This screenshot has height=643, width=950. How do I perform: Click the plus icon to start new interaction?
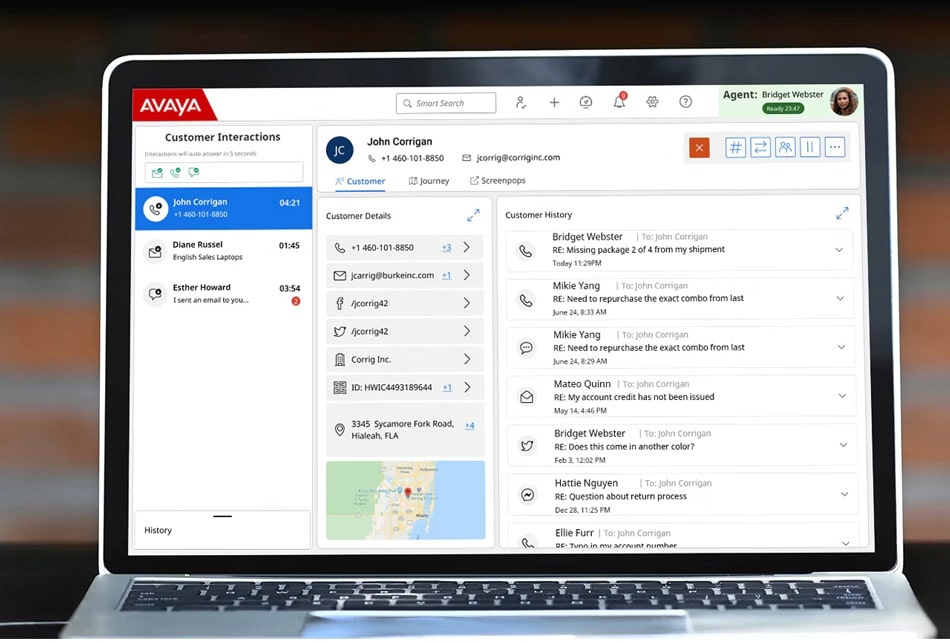[x=554, y=102]
